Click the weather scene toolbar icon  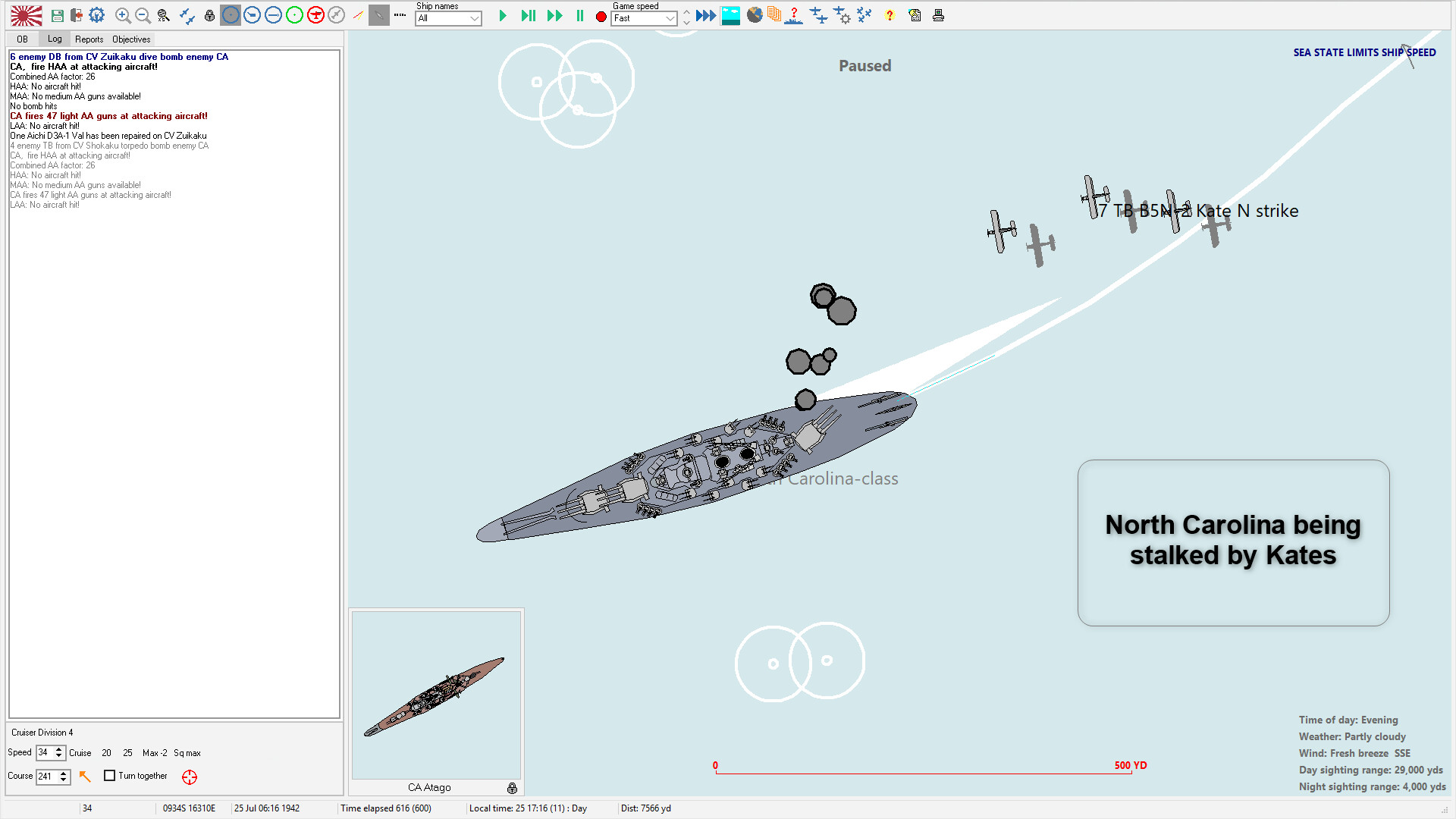(730, 15)
